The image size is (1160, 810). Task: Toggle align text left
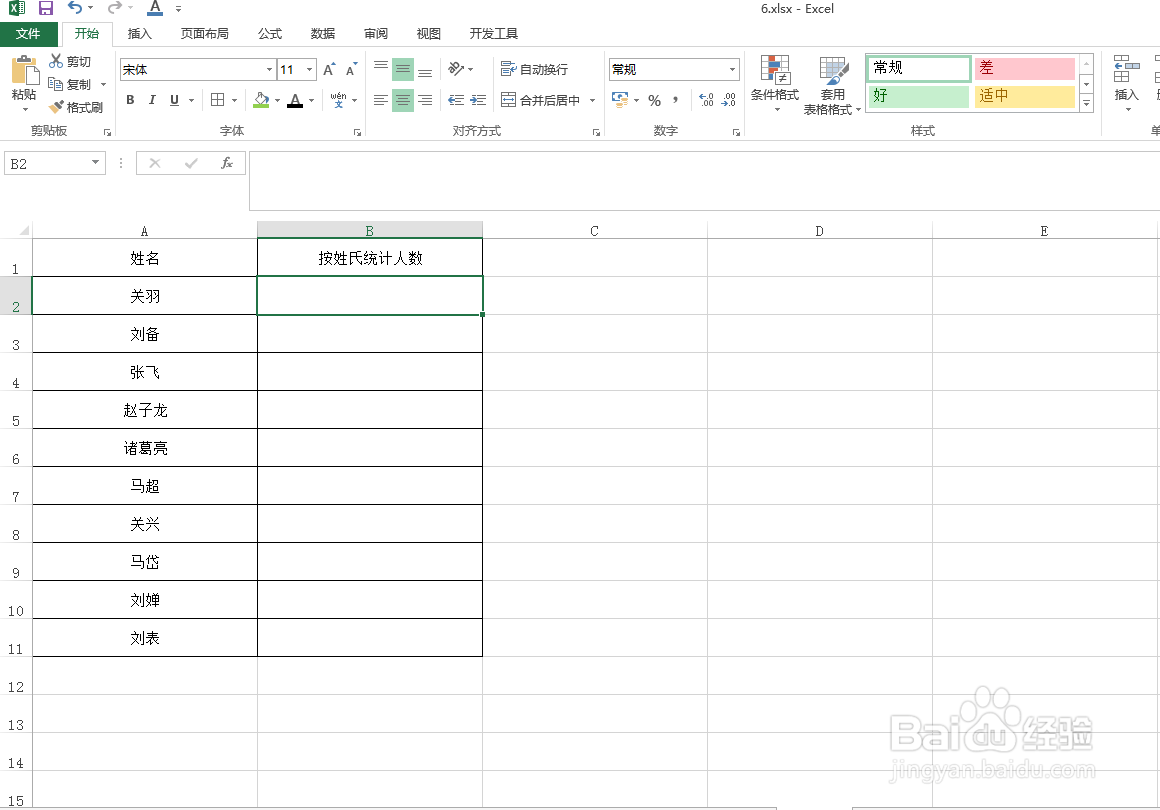pyautogui.click(x=380, y=100)
